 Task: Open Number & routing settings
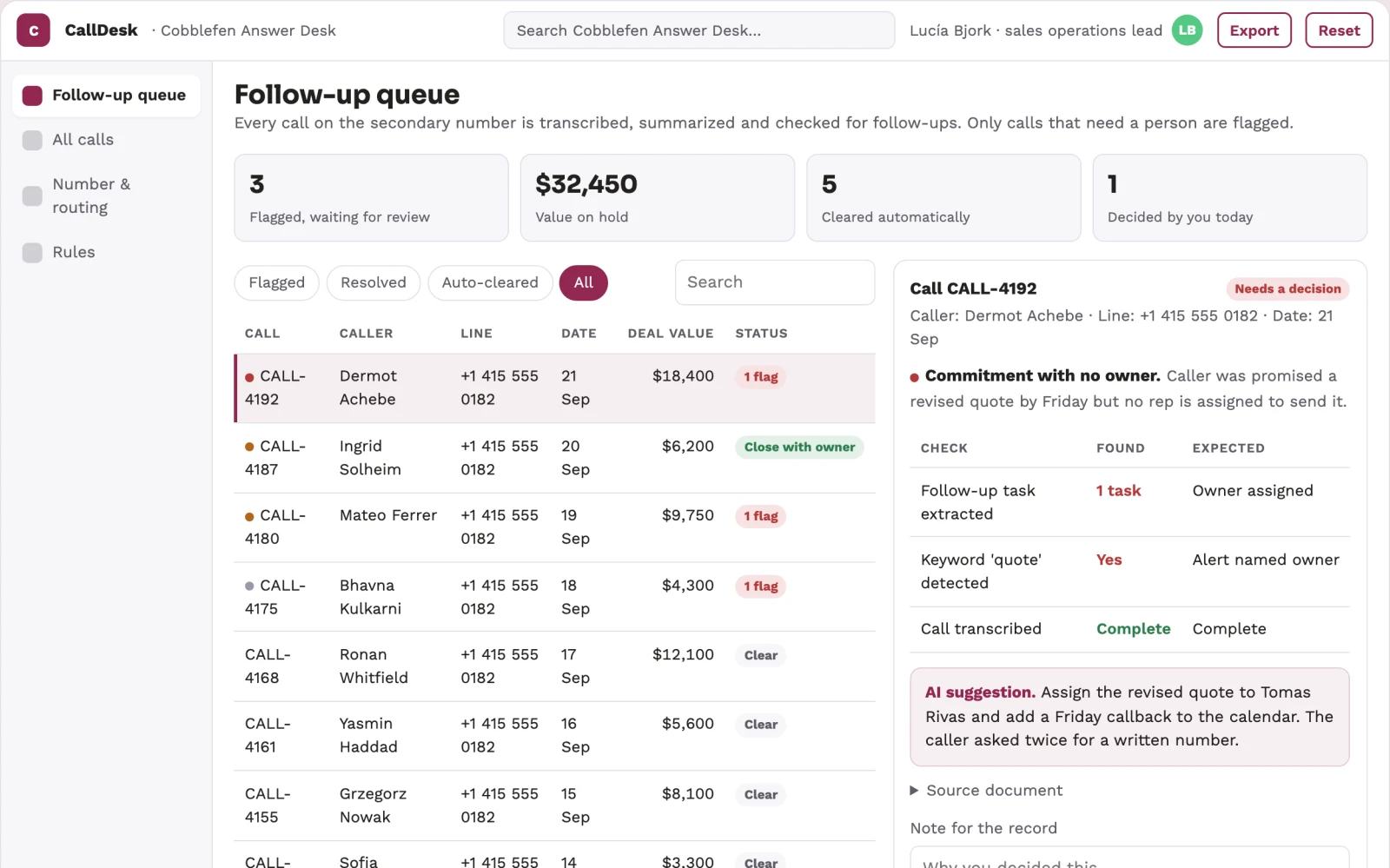106,195
